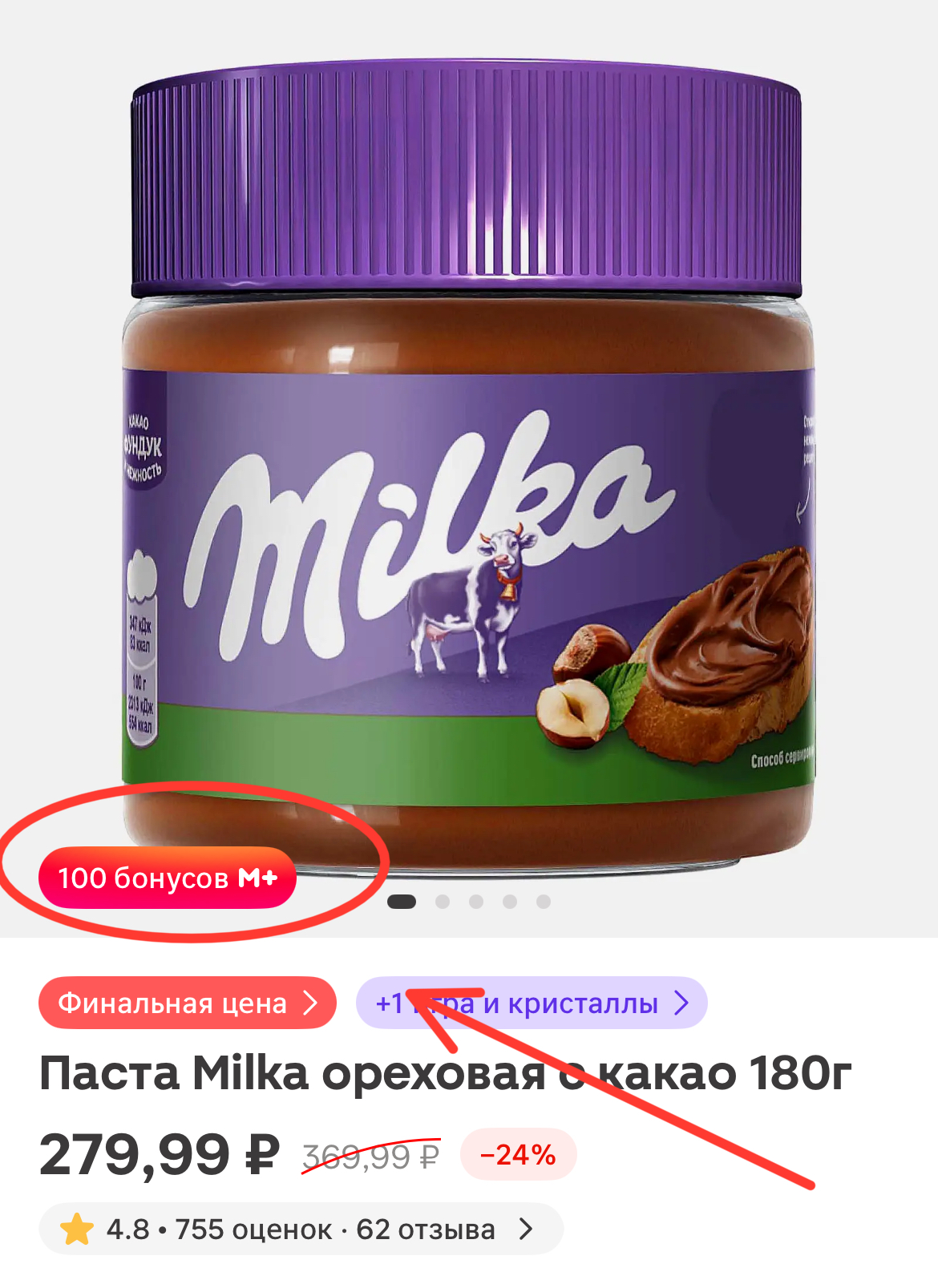Viewport: 938px width, 1288px height.
Task: Tap the 100 бонусов M+ badge
Action: [168, 878]
